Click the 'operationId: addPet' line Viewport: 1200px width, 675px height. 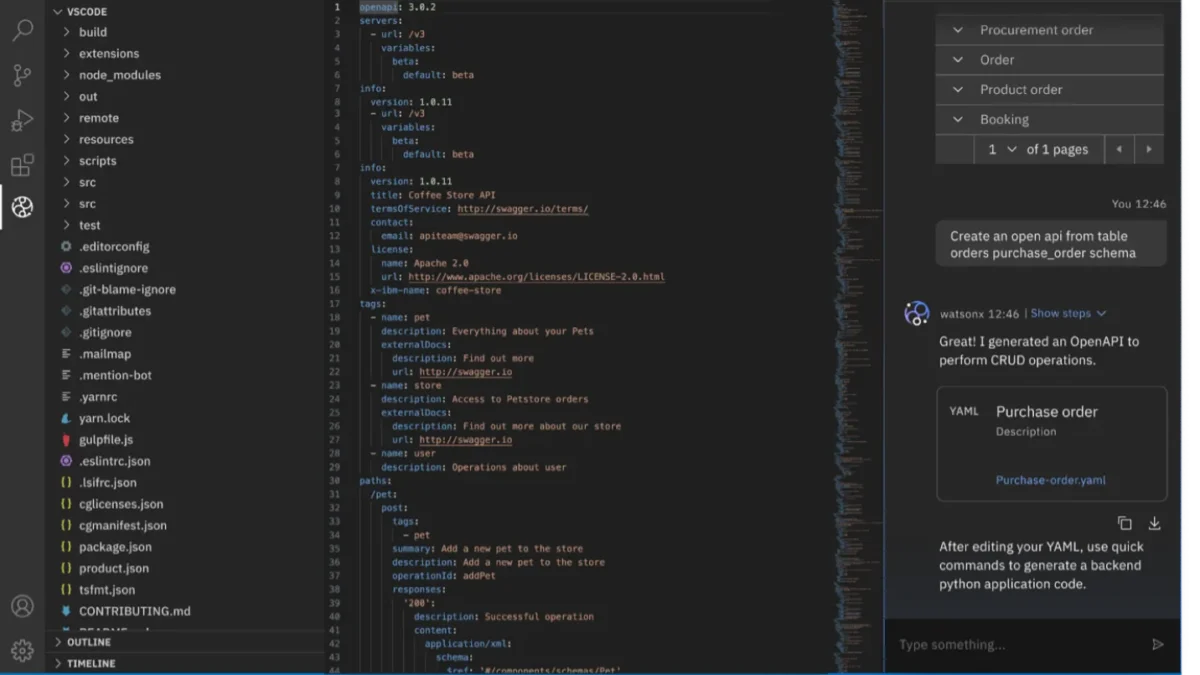point(444,576)
